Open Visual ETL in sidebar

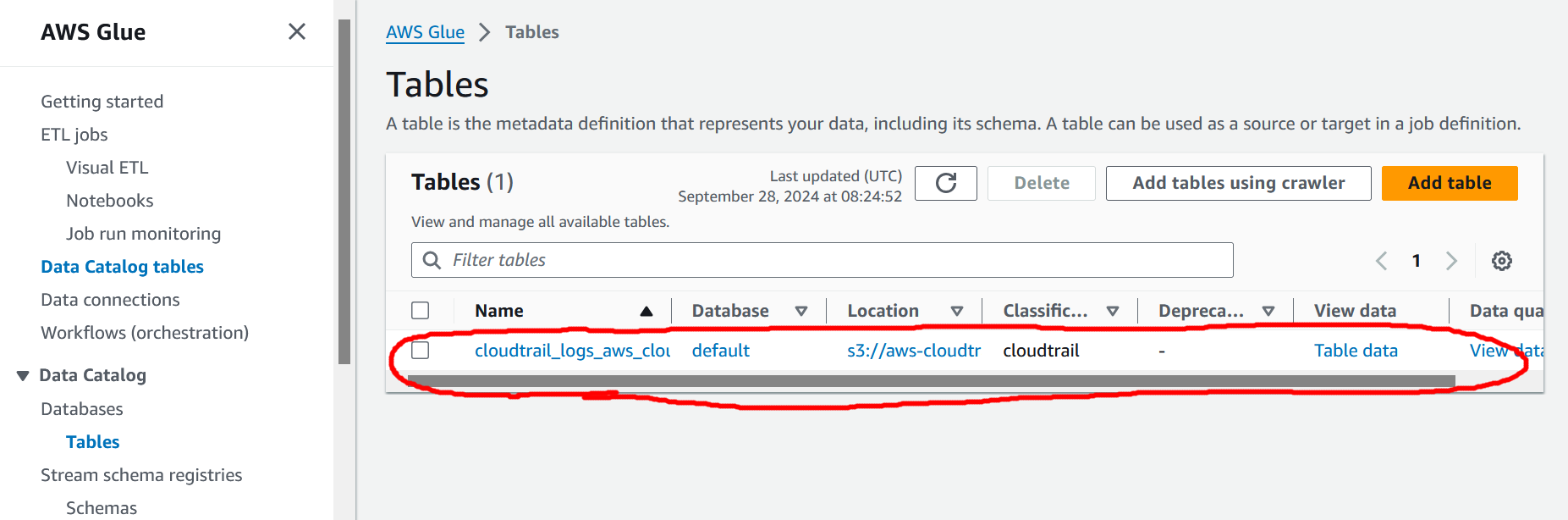click(107, 168)
